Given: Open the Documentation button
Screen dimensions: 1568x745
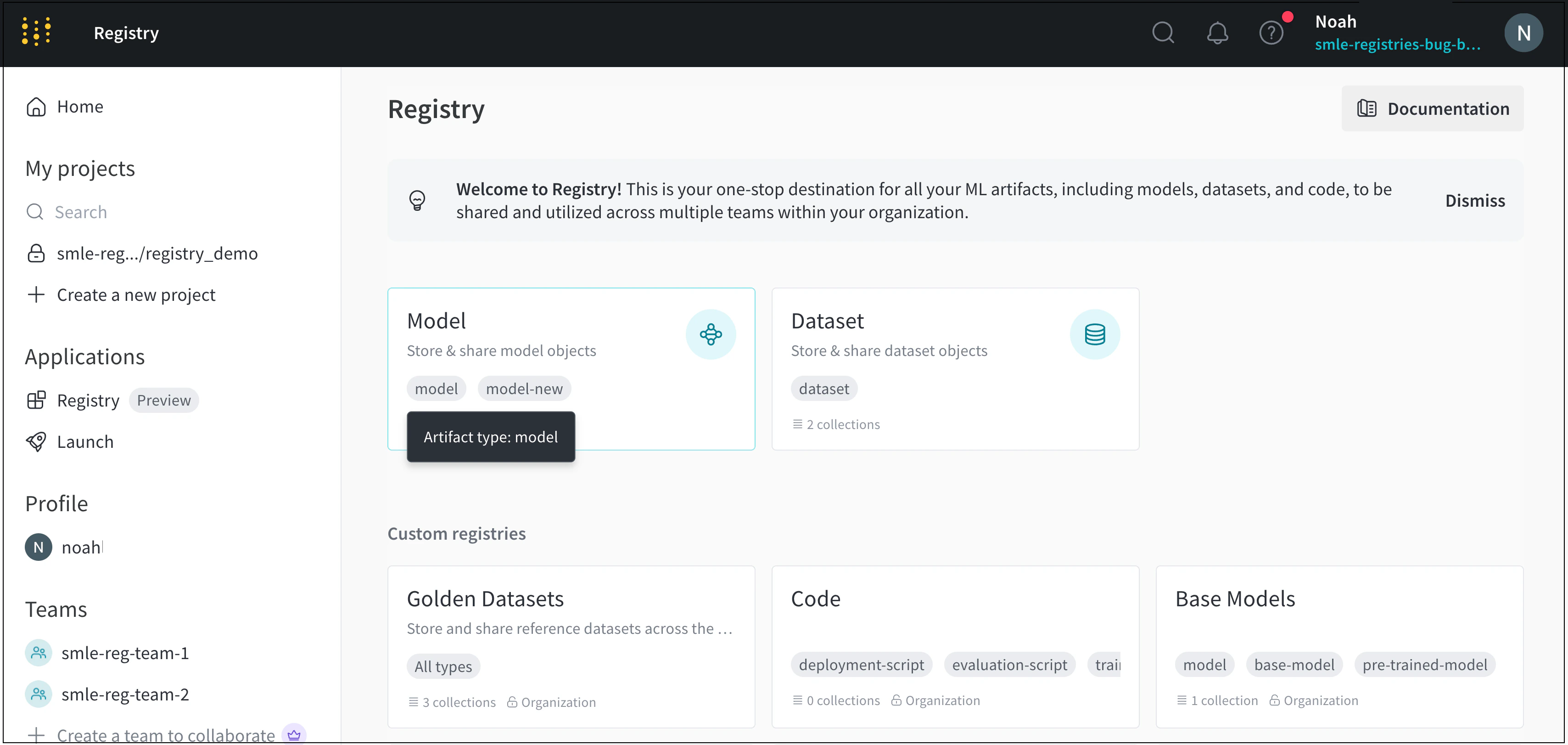Looking at the screenshot, I should (x=1432, y=108).
